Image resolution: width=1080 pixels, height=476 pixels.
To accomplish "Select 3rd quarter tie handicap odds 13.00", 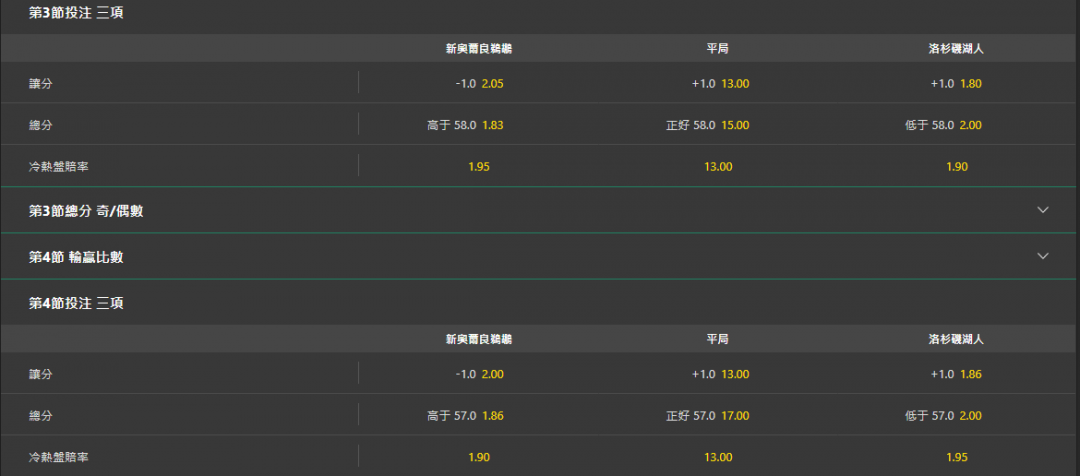I will [718, 84].
